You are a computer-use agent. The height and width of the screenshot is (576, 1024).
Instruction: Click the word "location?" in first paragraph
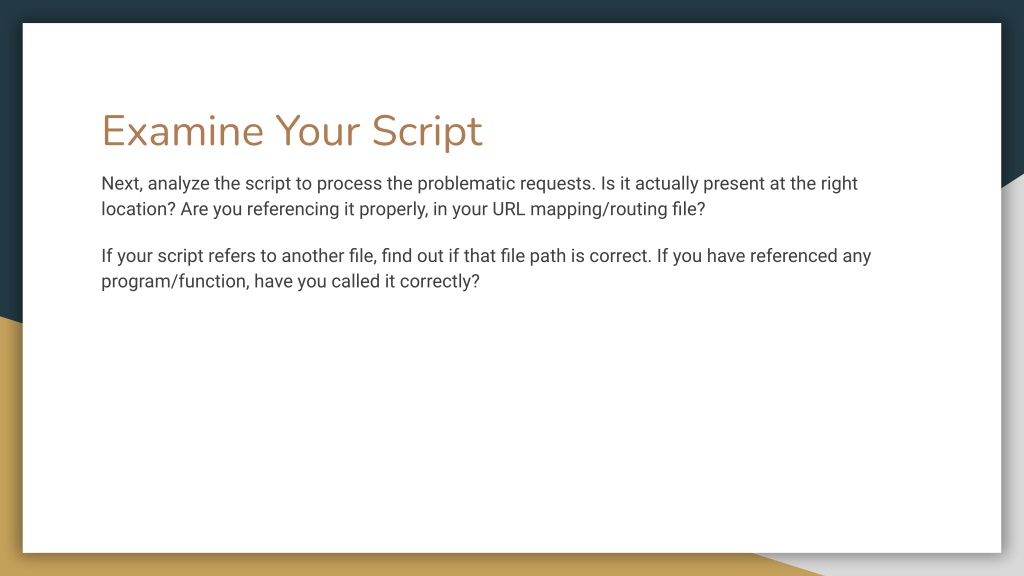[138, 209]
